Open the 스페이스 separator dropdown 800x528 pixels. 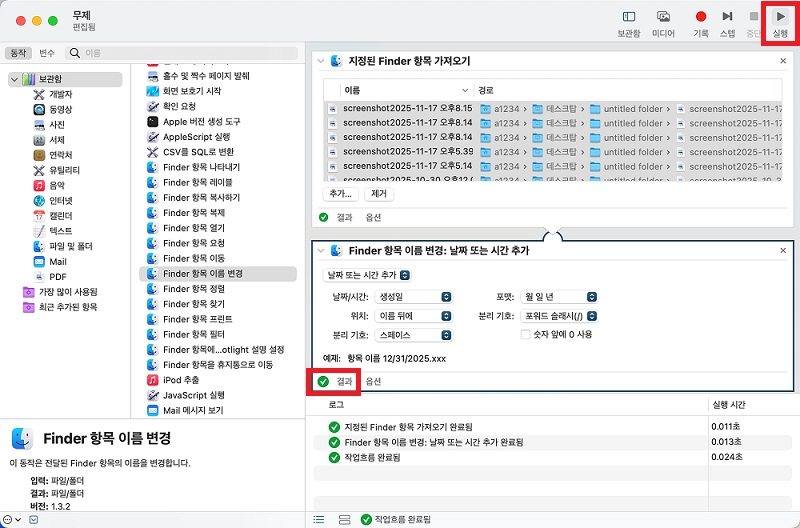point(413,335)
